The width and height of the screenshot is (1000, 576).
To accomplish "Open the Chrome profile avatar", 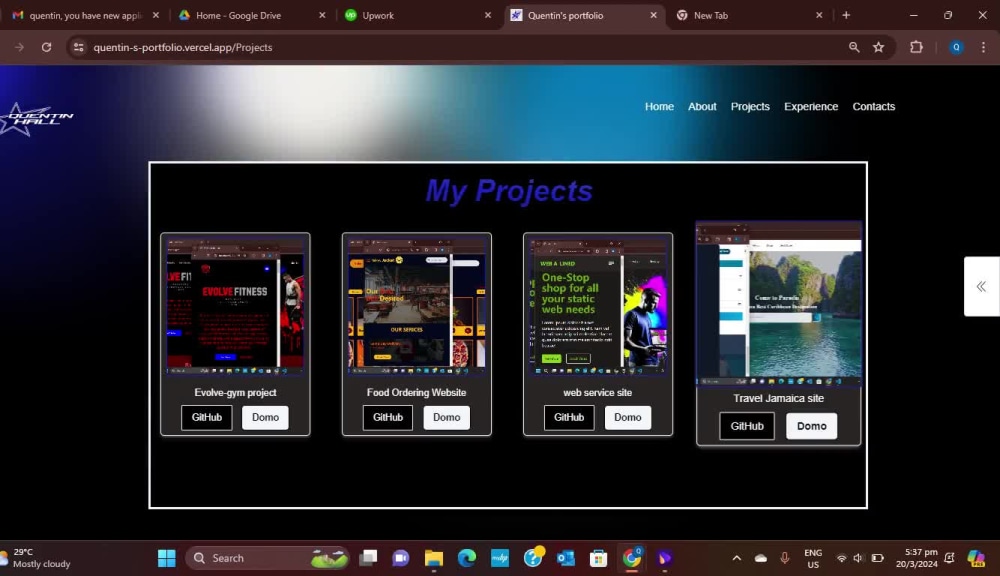I will coord(956,47).
